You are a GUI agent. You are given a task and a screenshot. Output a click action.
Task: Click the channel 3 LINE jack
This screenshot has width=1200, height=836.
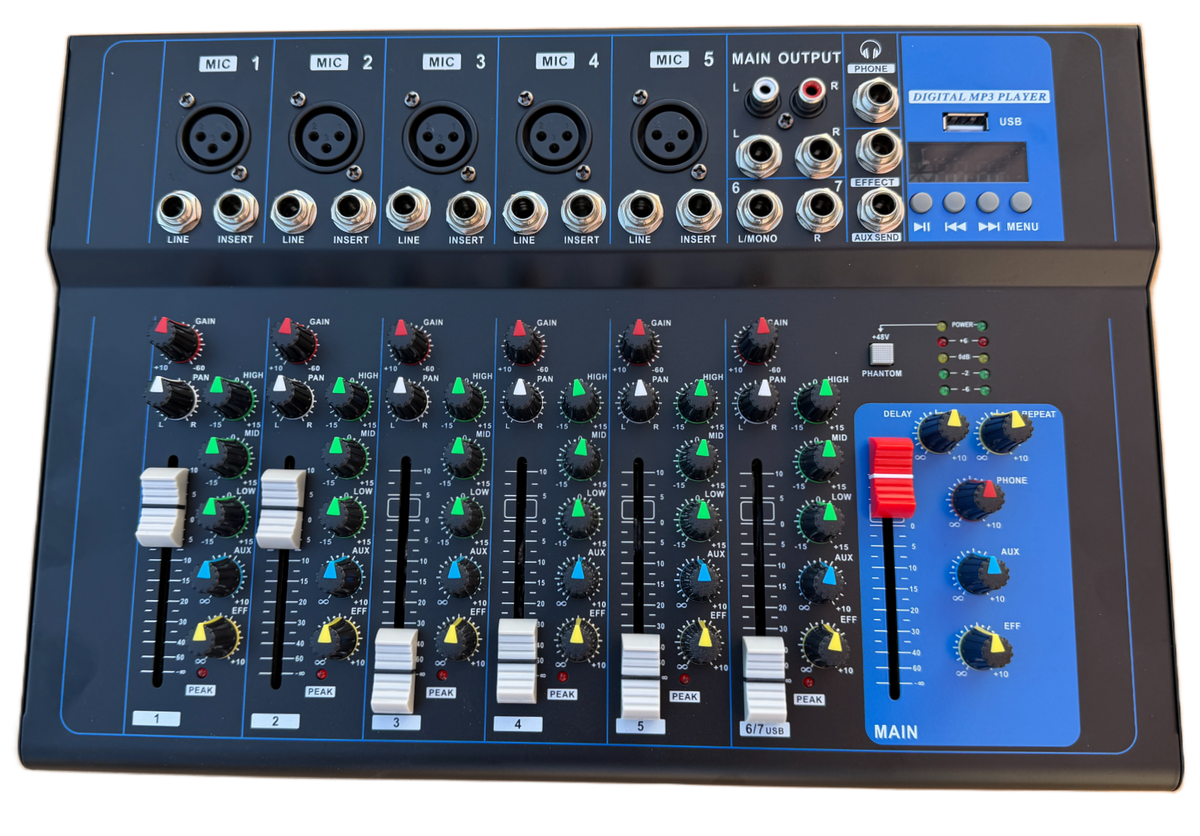click(408, 211)
